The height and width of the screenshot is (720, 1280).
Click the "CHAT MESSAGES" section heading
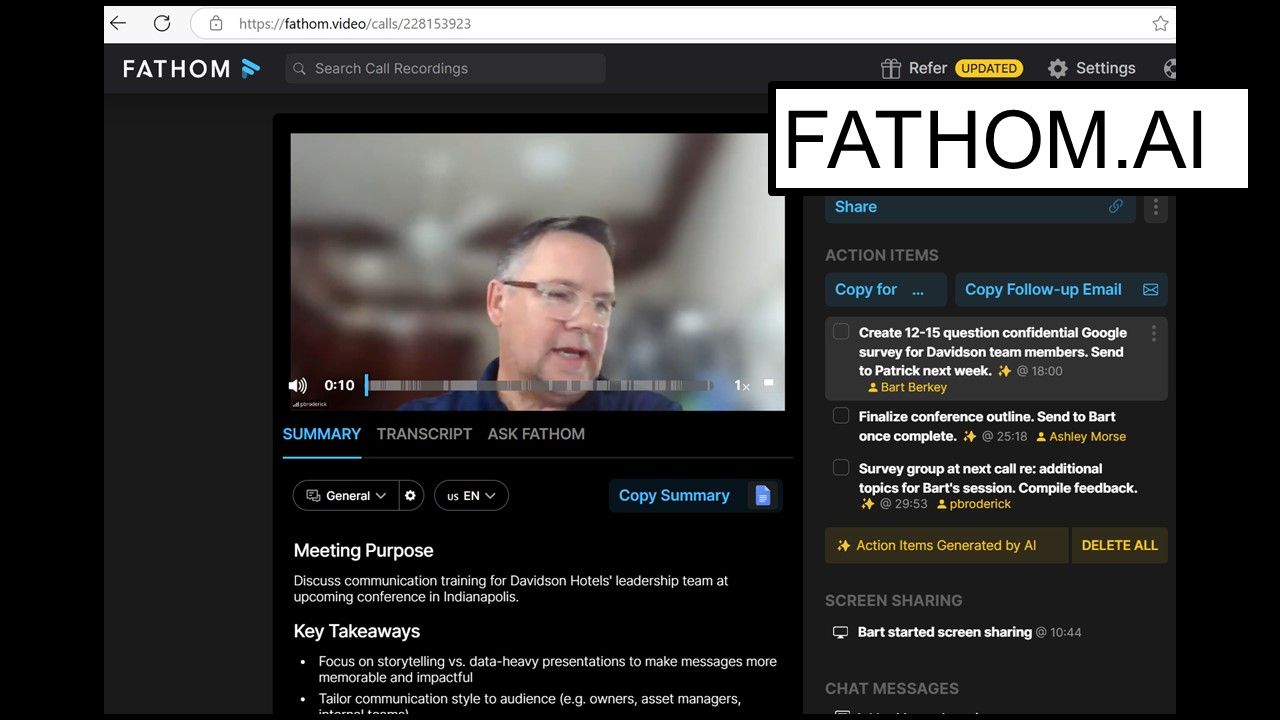pyautogui.click(x=892, y=689)
